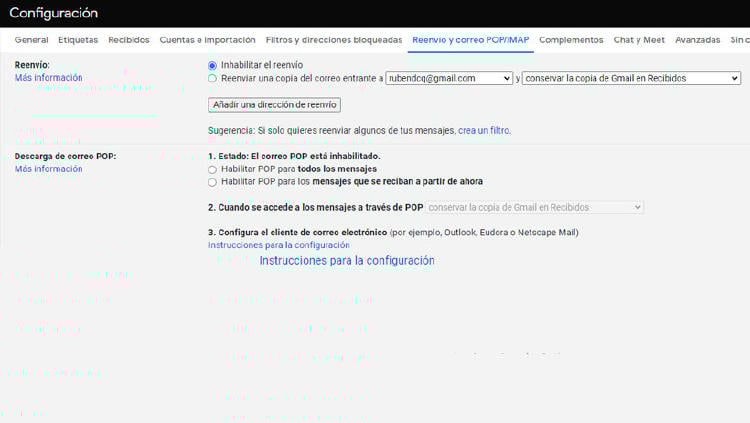Select the 'Reenvío y correo POP/IMAP' tab
The height and width of the screenshot is (423, 750).
pyautogui.click(x=470, y=40)
